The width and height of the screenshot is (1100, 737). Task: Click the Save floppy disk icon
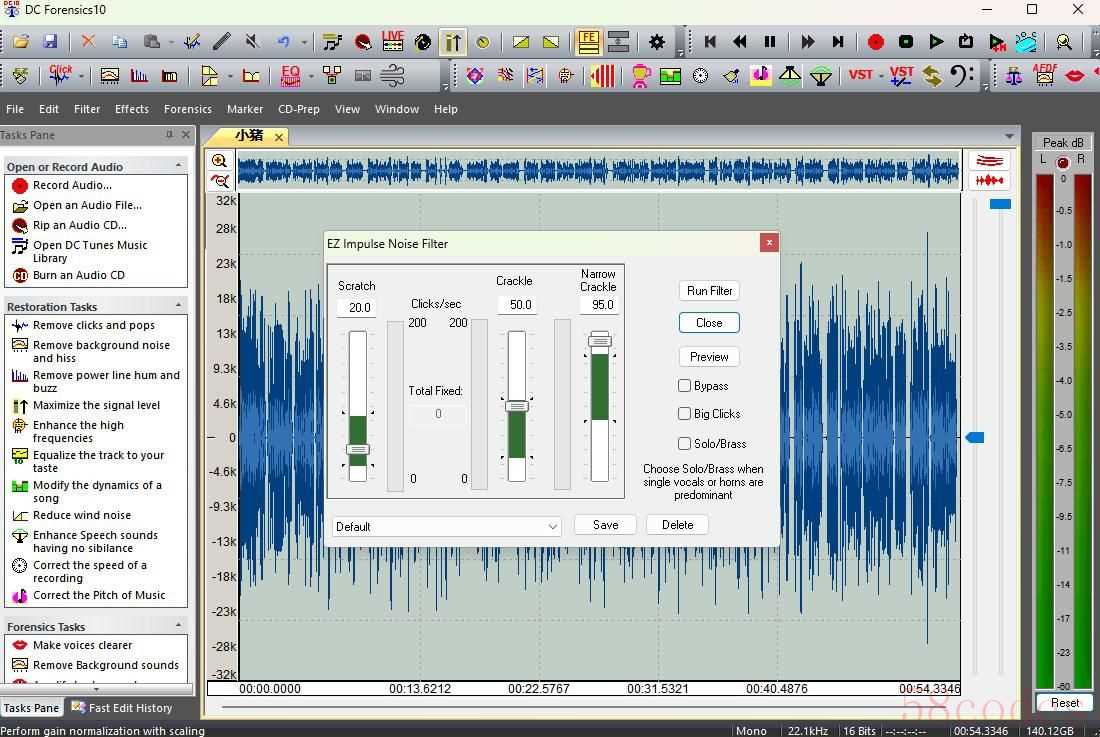point(50,41)
